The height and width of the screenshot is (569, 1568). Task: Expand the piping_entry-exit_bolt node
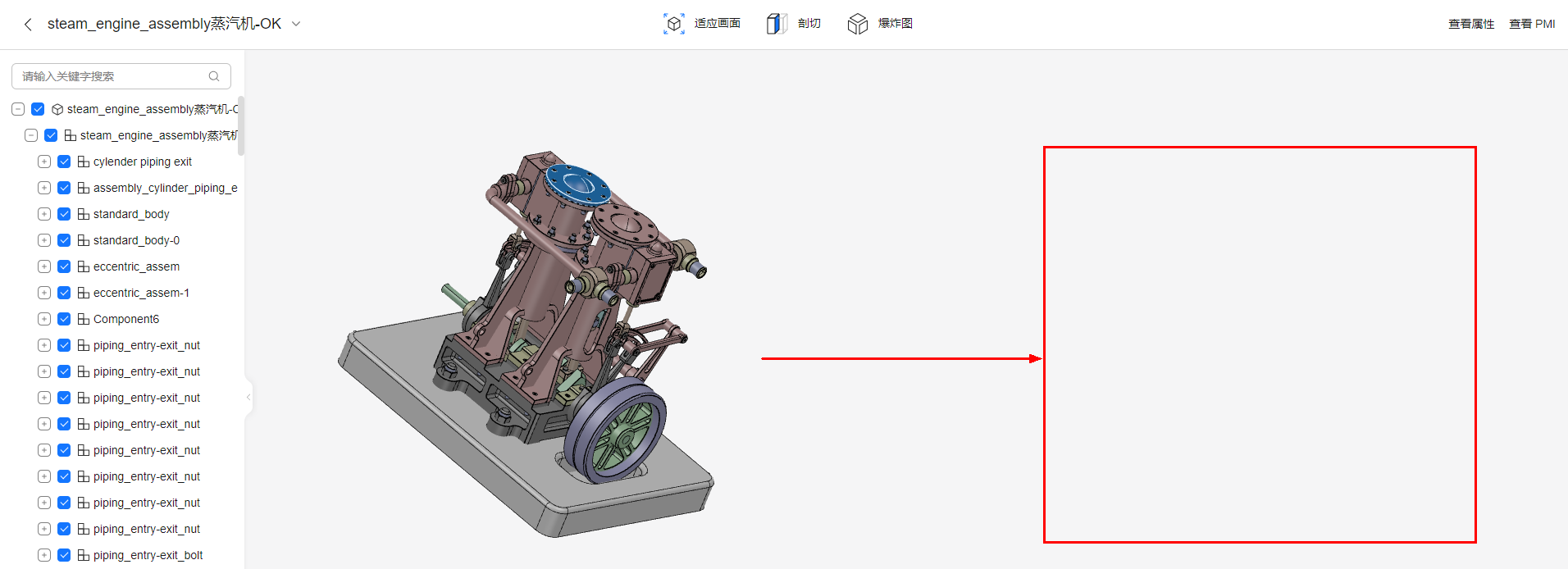(44, 555)
